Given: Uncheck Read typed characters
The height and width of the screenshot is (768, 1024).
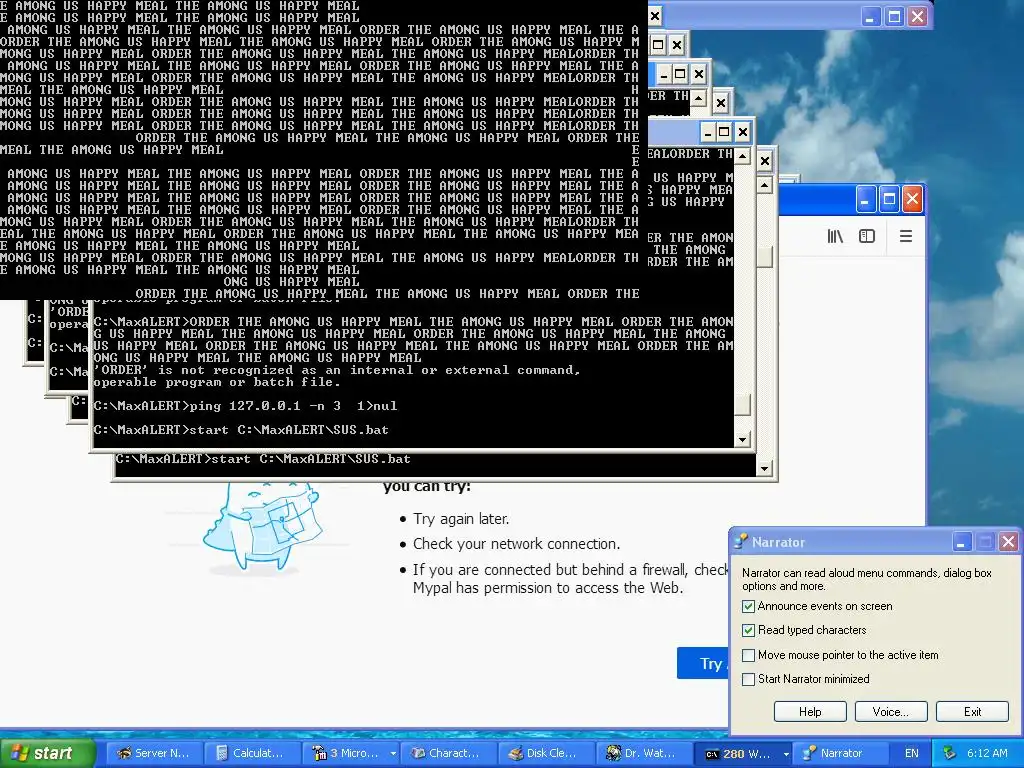Looking at the screenshot, I should point(748,631).
